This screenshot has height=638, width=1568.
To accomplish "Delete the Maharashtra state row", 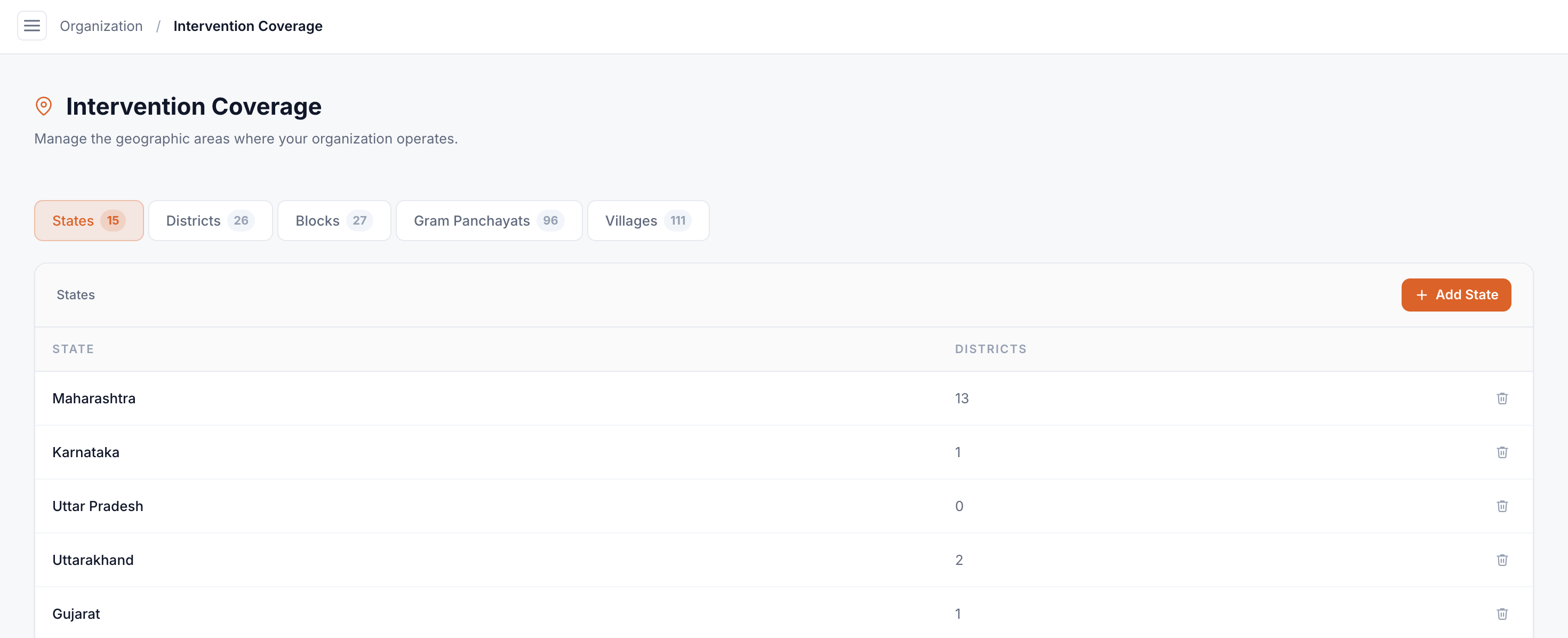I will point(1502,398).
